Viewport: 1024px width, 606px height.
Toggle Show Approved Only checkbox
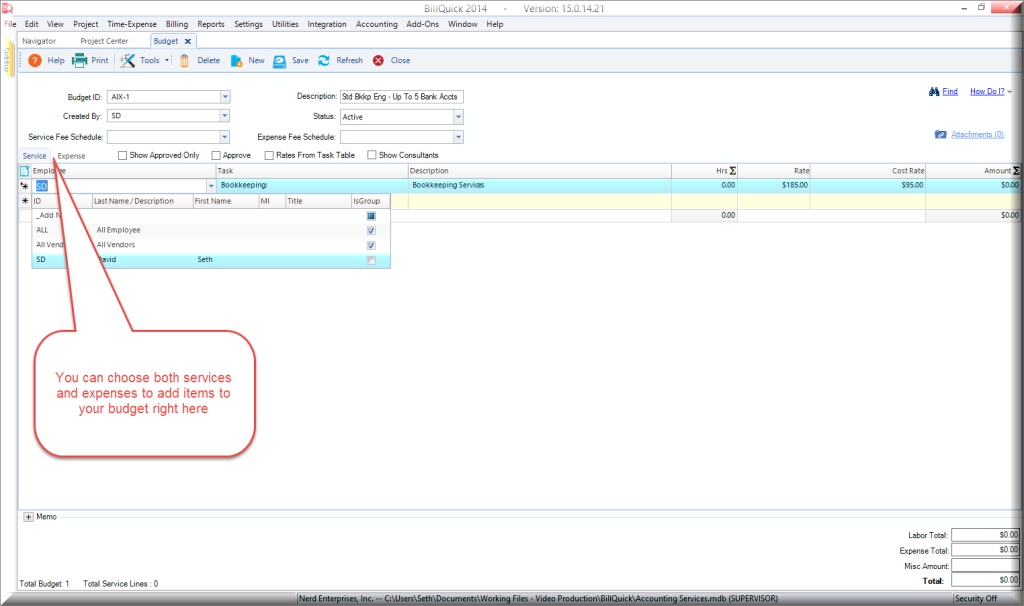coord(122,155)
